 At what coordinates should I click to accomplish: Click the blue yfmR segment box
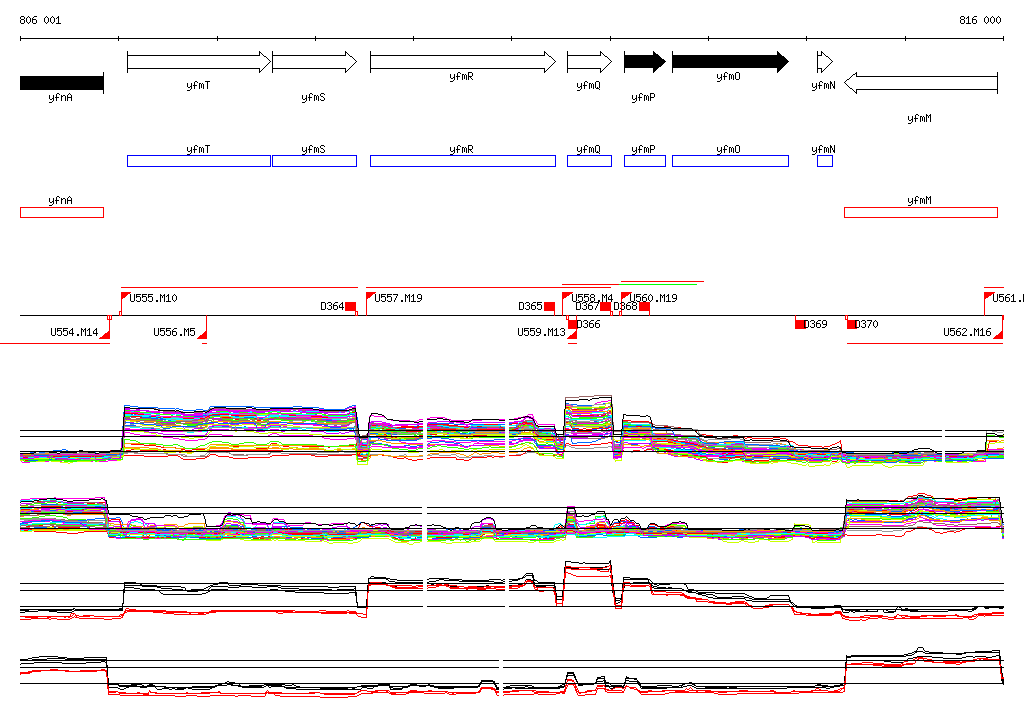[x=463, y=161]
